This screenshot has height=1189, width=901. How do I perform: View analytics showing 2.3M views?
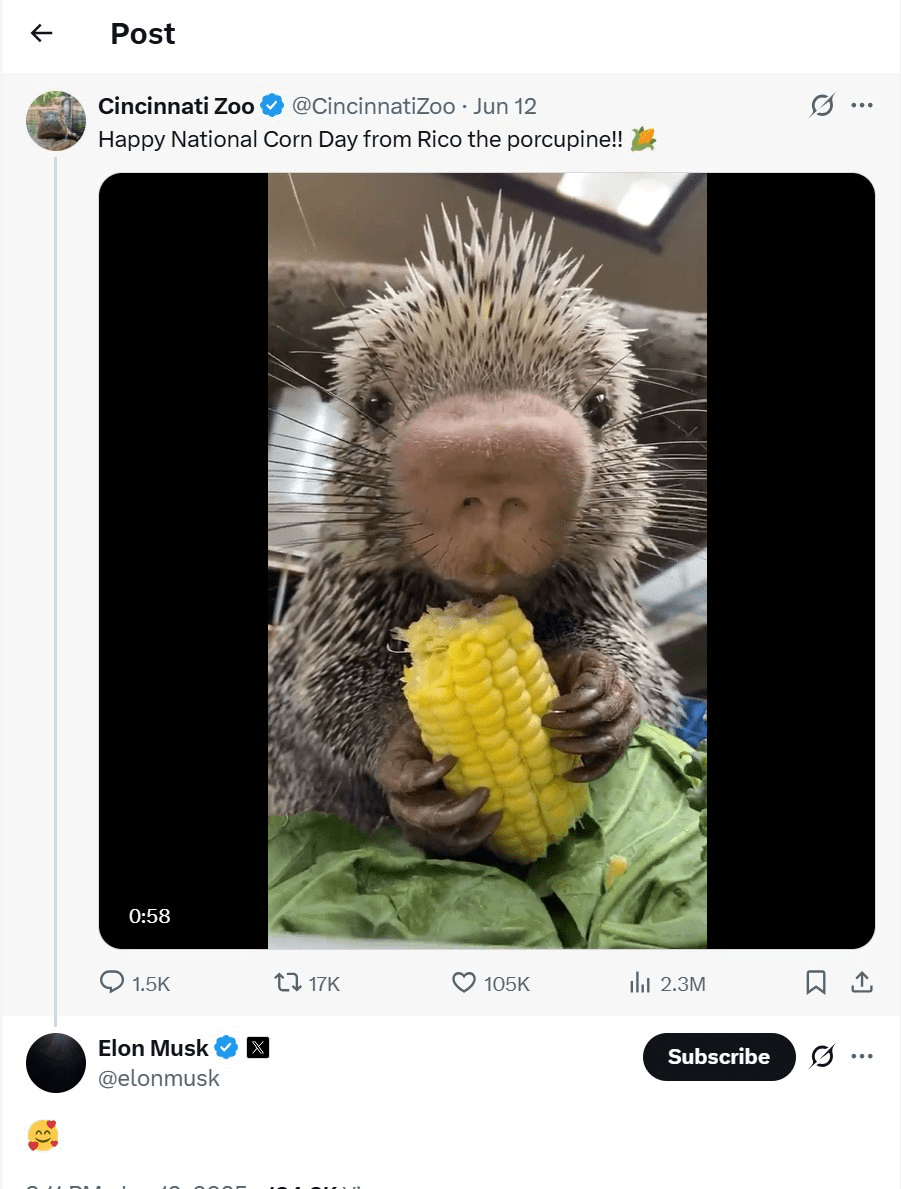[667, 983]
